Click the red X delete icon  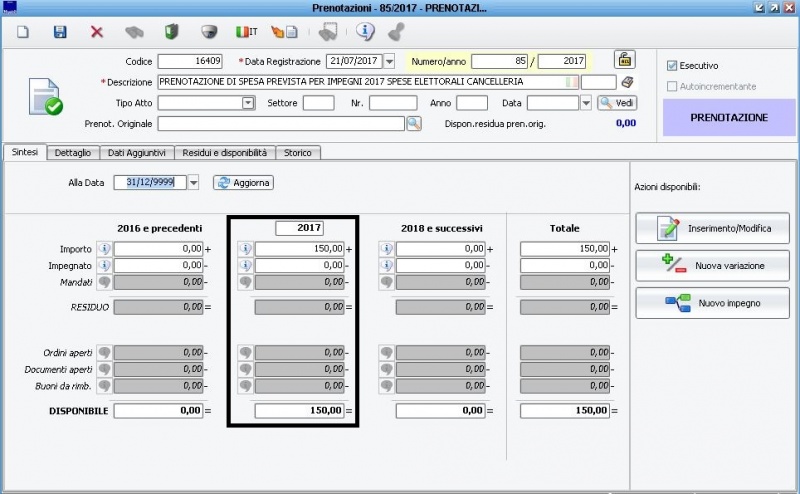[97, 32]
